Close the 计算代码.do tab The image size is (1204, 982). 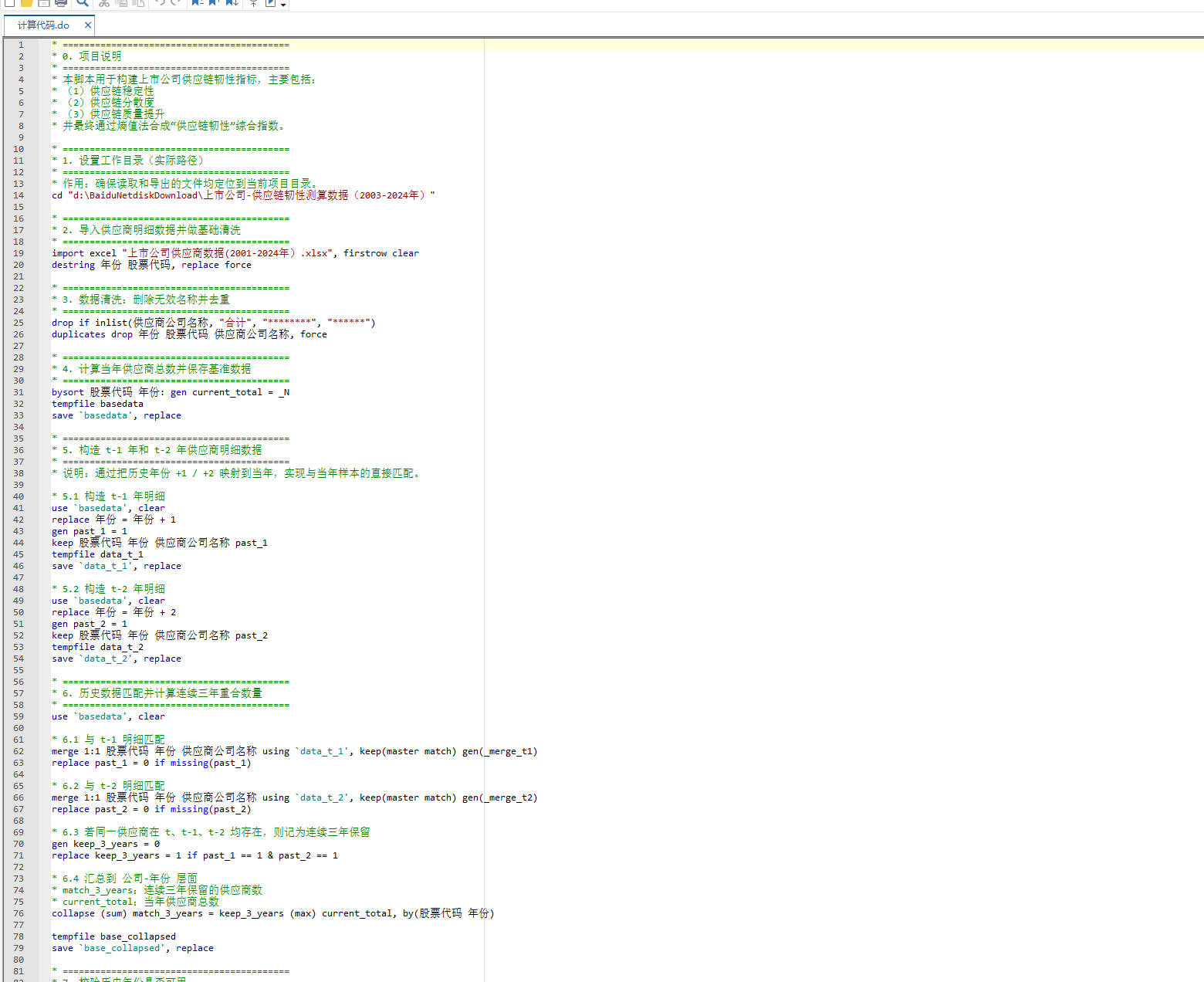click(x=88, y=25)
